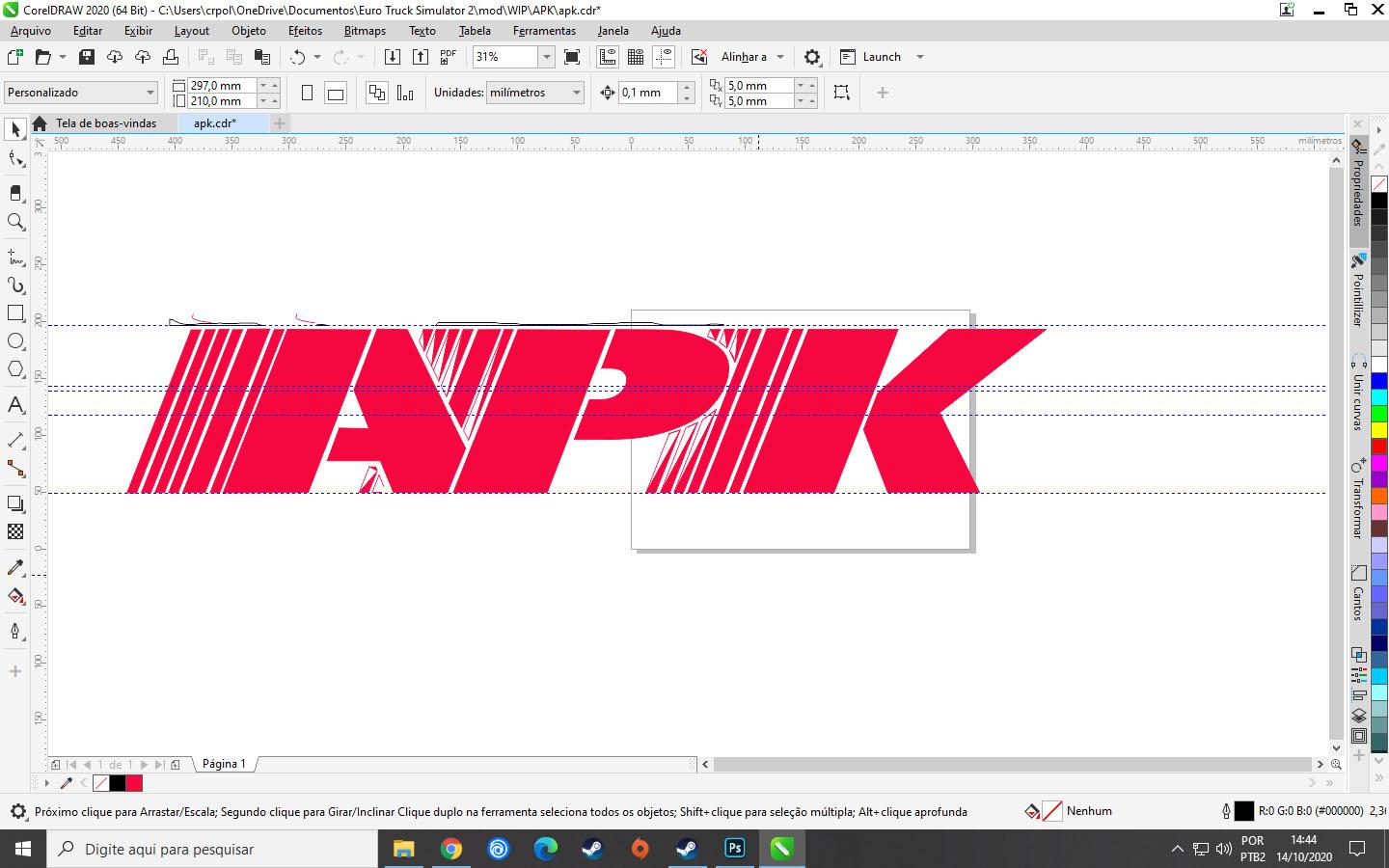The width and height of the screenshot is (1389, 868).
Task: Click the Launch button
Action: coord(881,57)
